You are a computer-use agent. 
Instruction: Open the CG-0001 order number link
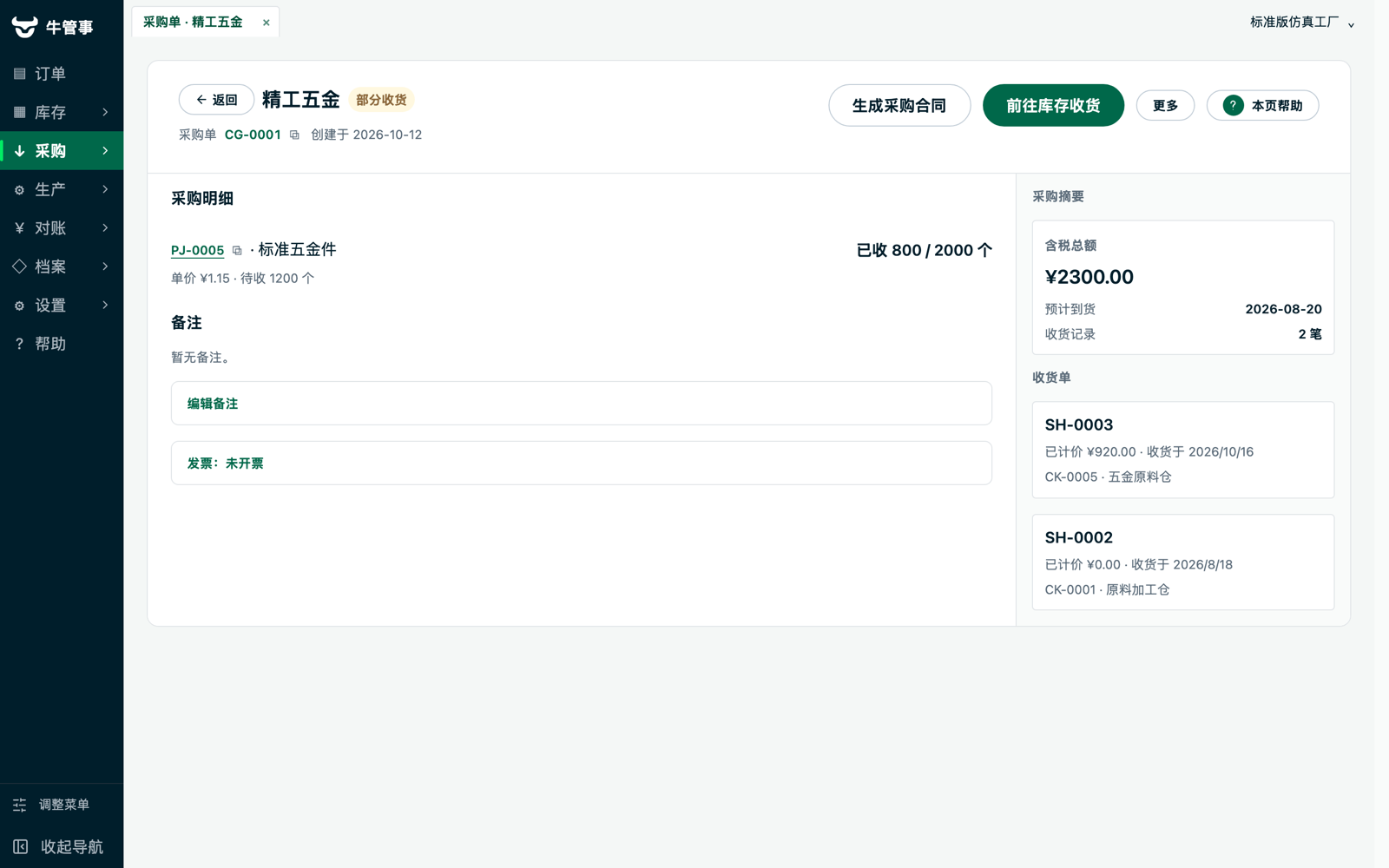click(x=253, y=135)
